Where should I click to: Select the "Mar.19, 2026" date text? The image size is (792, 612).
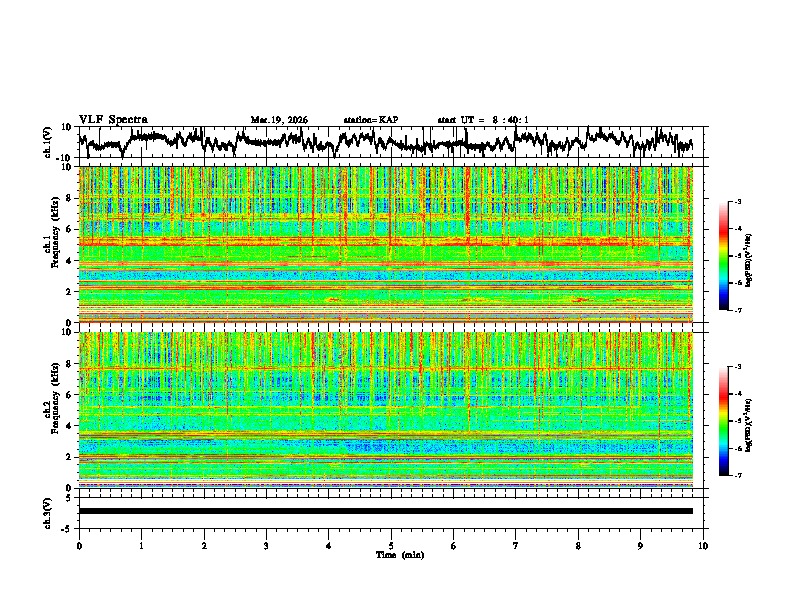coord(279,120)
